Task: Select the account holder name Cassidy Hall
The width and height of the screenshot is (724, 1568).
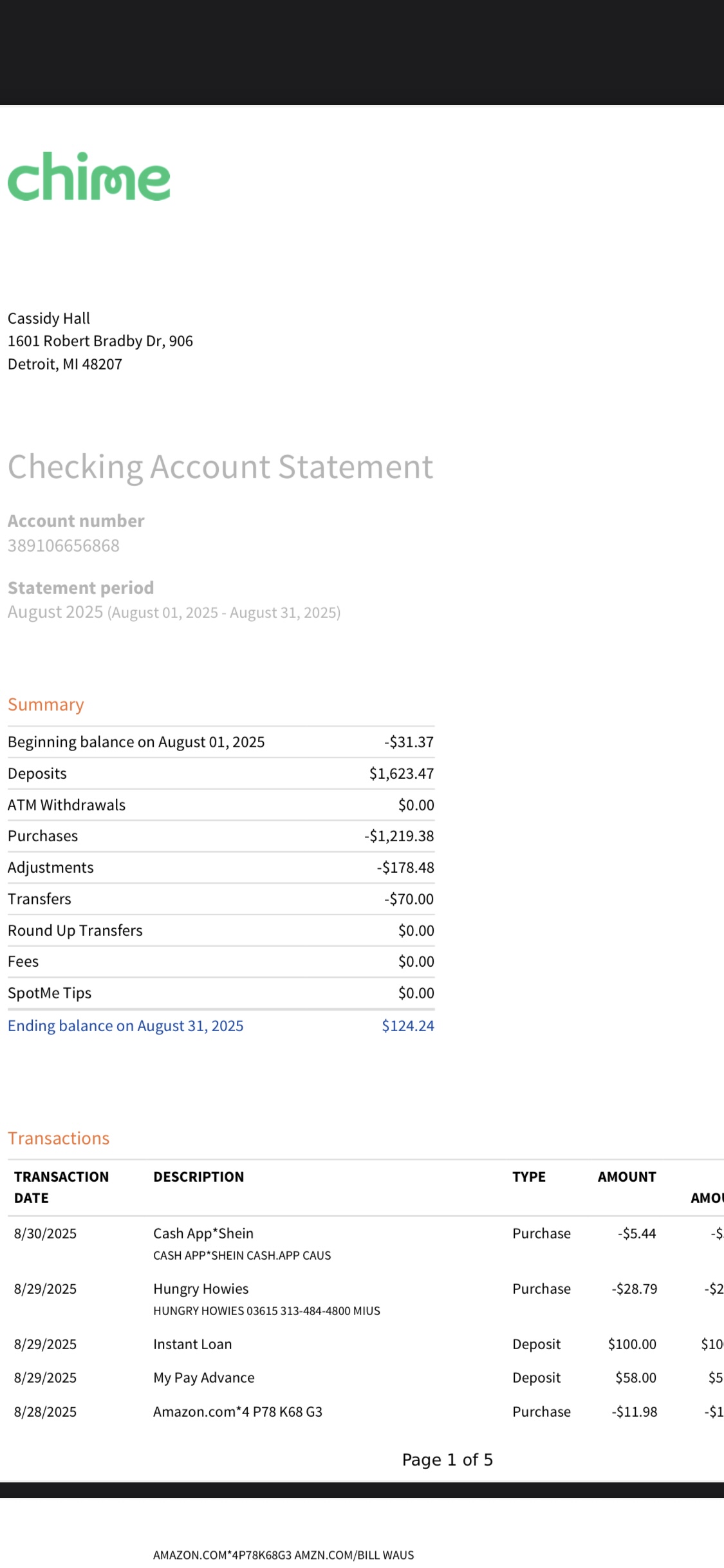Action: point(49,319)
